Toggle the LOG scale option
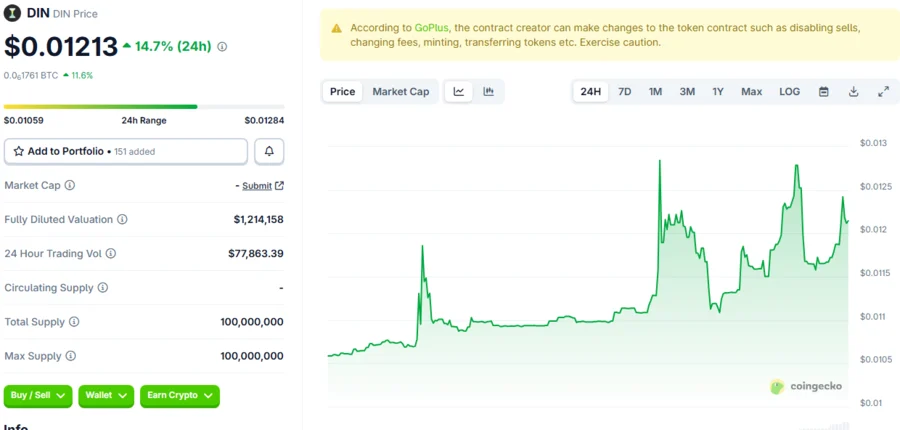900x430 pixels. 789,92
